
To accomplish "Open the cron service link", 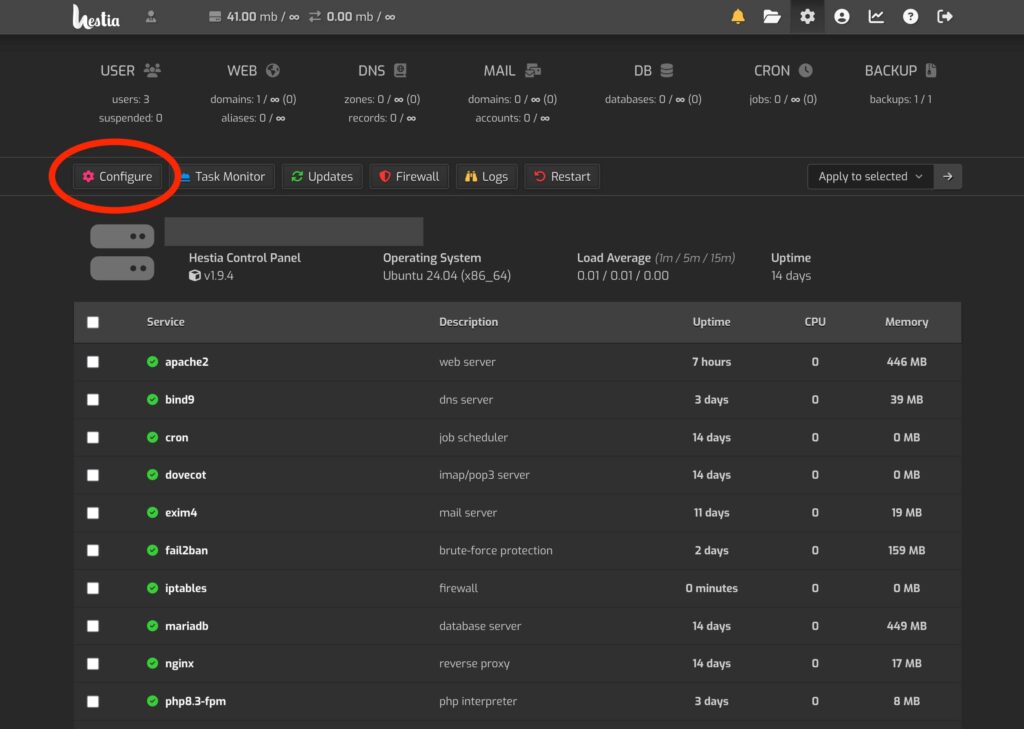I will point(176,438).
